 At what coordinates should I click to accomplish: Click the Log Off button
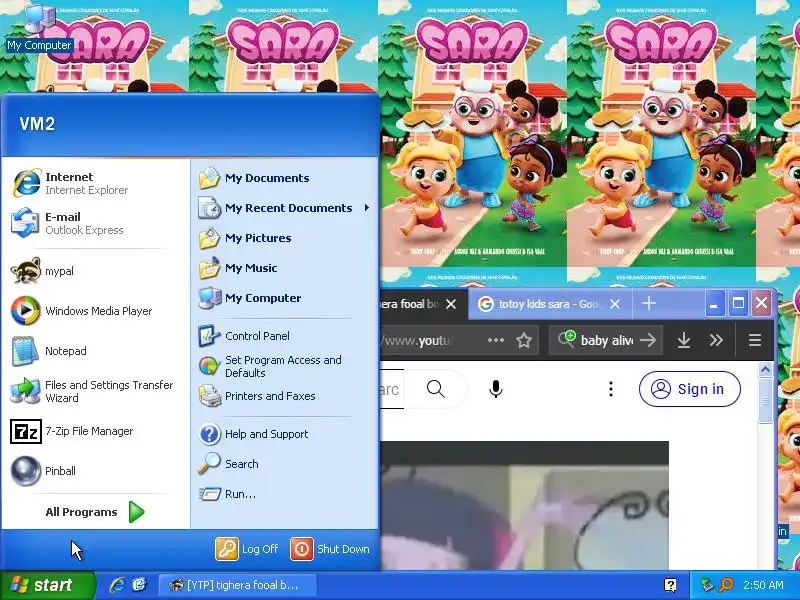coord(247,549)
